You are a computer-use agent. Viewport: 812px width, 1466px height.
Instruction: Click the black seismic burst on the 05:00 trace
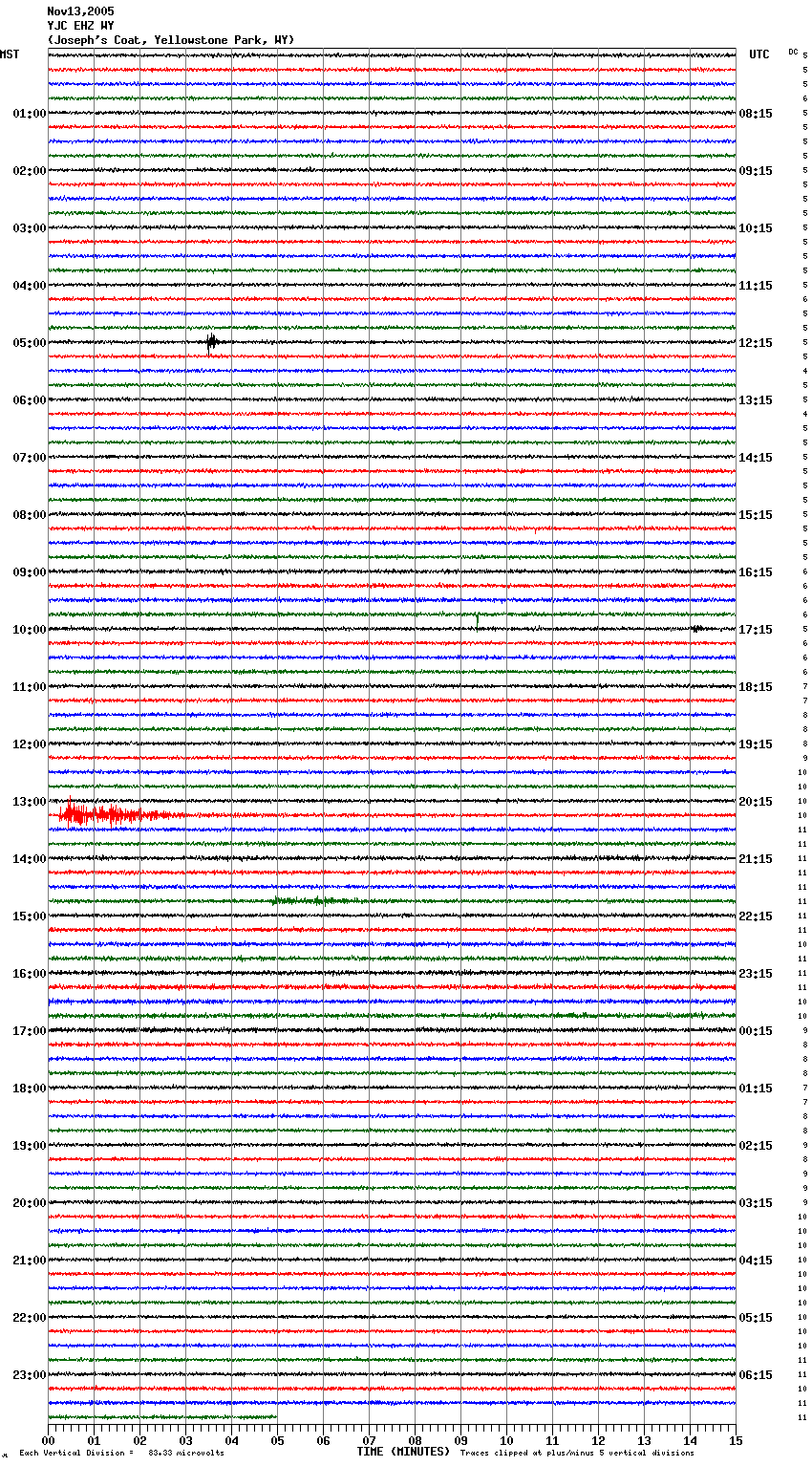click(212, 342)
